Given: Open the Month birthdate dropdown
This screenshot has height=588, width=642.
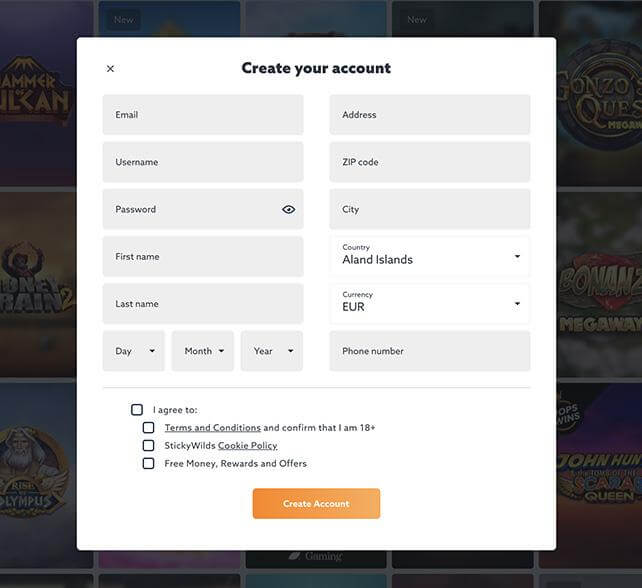Looking at the screenshot, I should [203, 351].
